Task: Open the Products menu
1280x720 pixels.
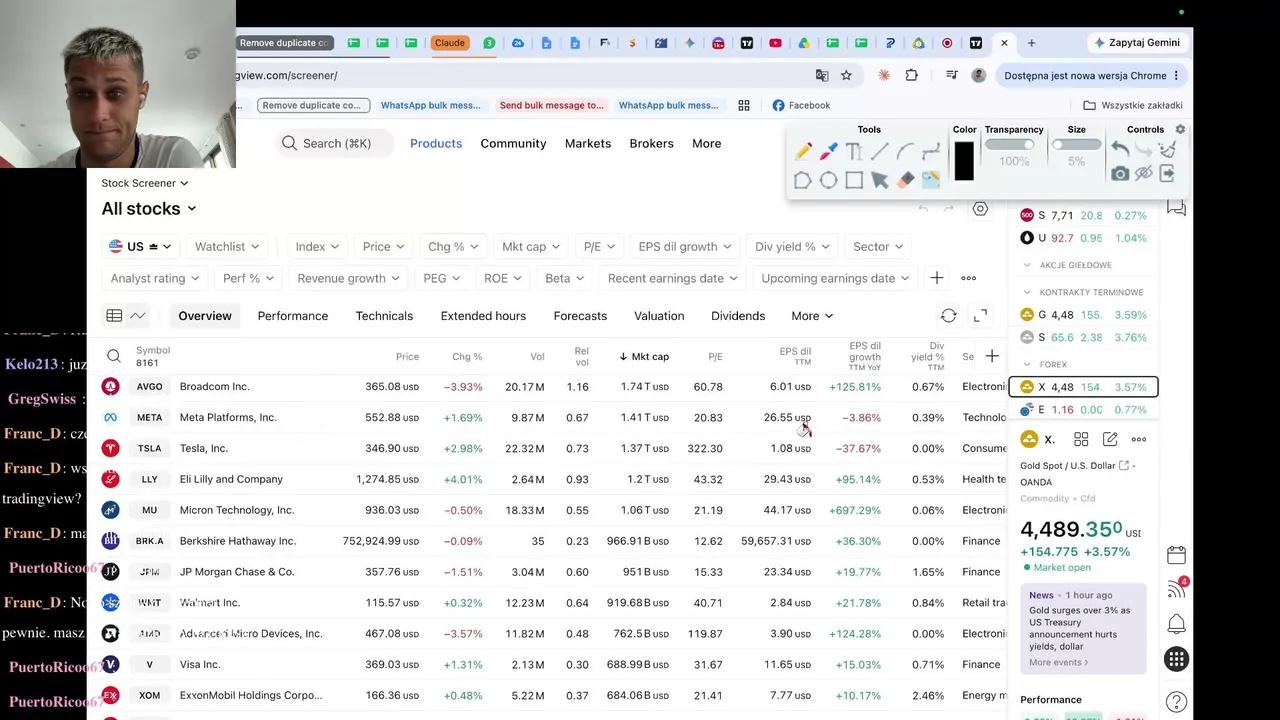Action: coord(436,144)
